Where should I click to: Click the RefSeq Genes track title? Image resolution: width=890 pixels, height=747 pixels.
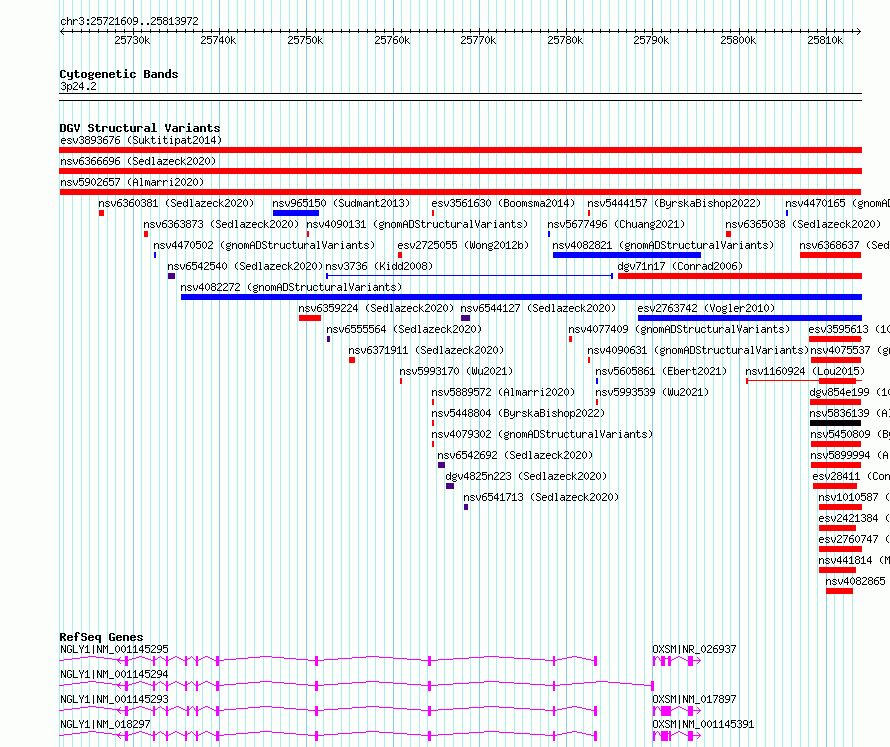(102, 637)
